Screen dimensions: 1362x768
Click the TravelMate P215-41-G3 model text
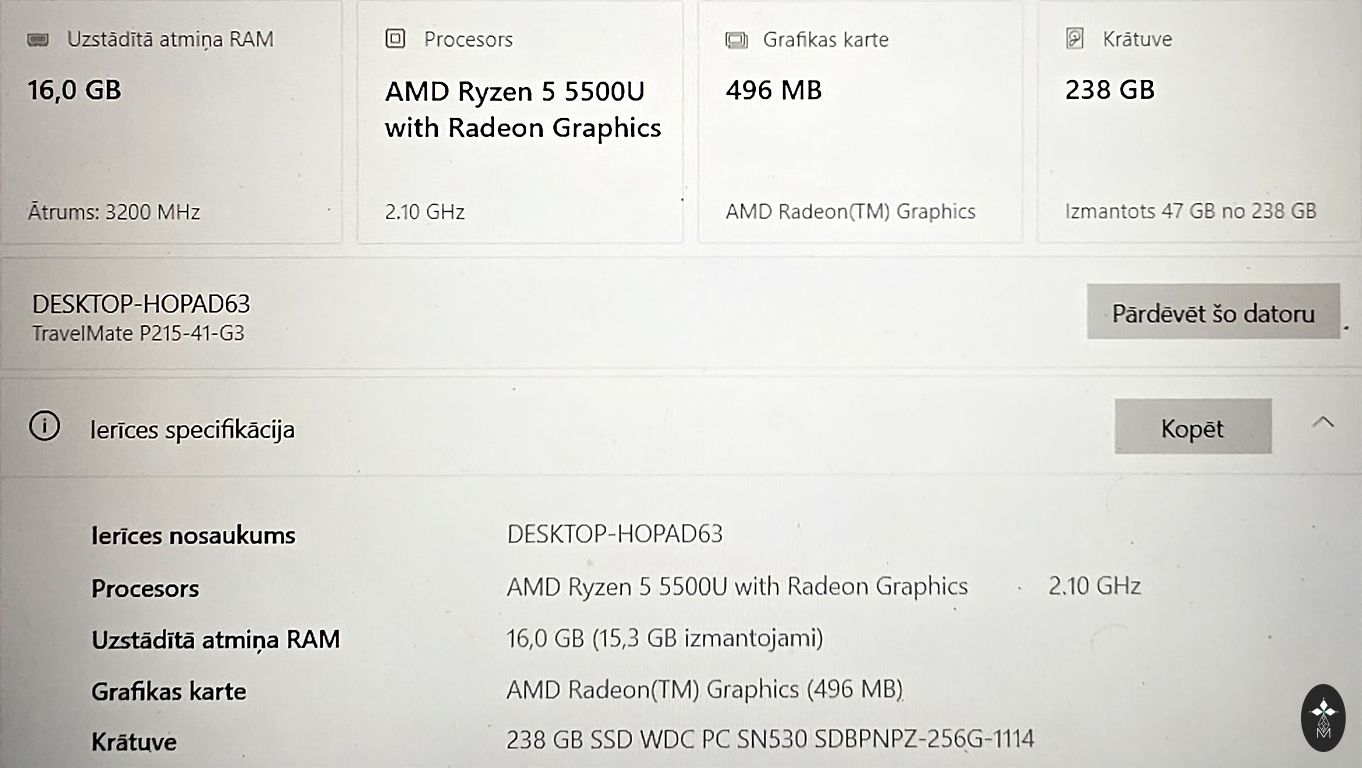click(x=138, y=333)
